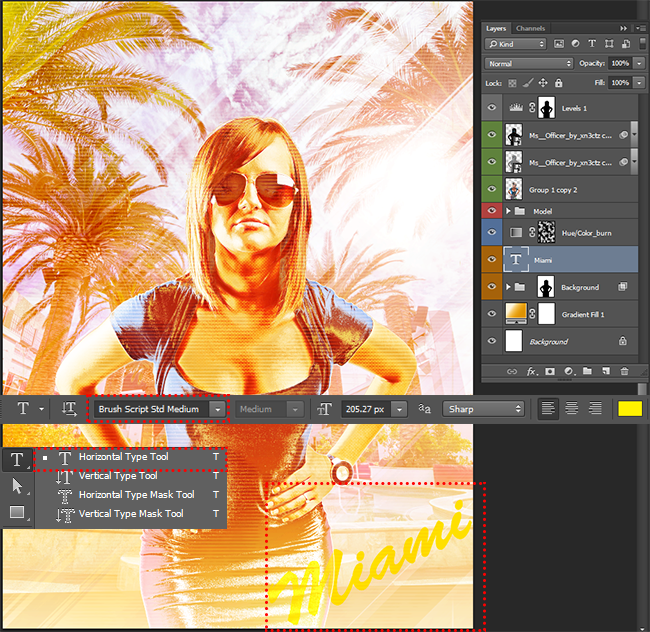Image resolution: width=650 pixels, height=632 pixels.
Task: Open the Normal blend mode dropdown
Action: [x=528, y=63]
